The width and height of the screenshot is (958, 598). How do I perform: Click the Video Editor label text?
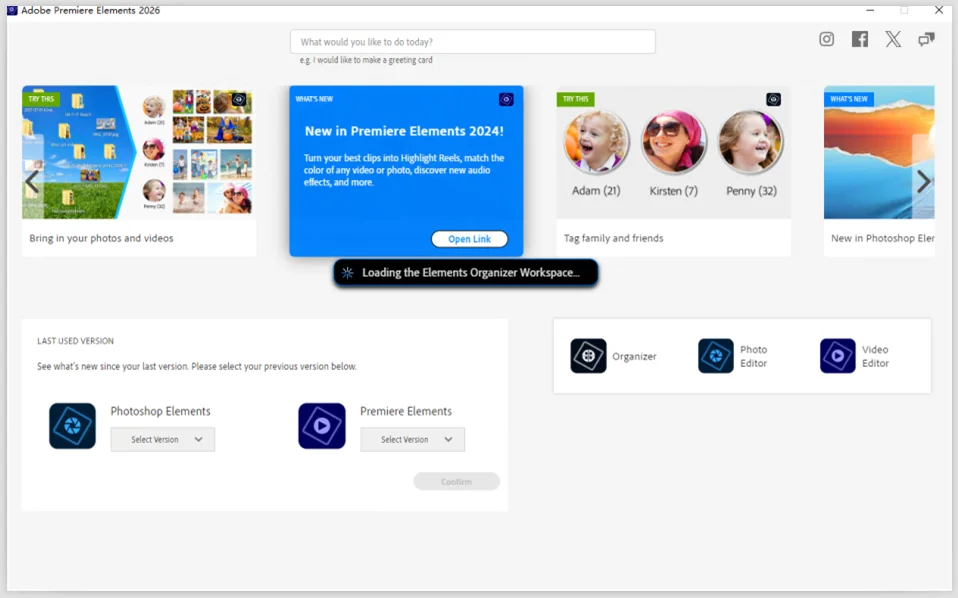(x=876, y=356)
